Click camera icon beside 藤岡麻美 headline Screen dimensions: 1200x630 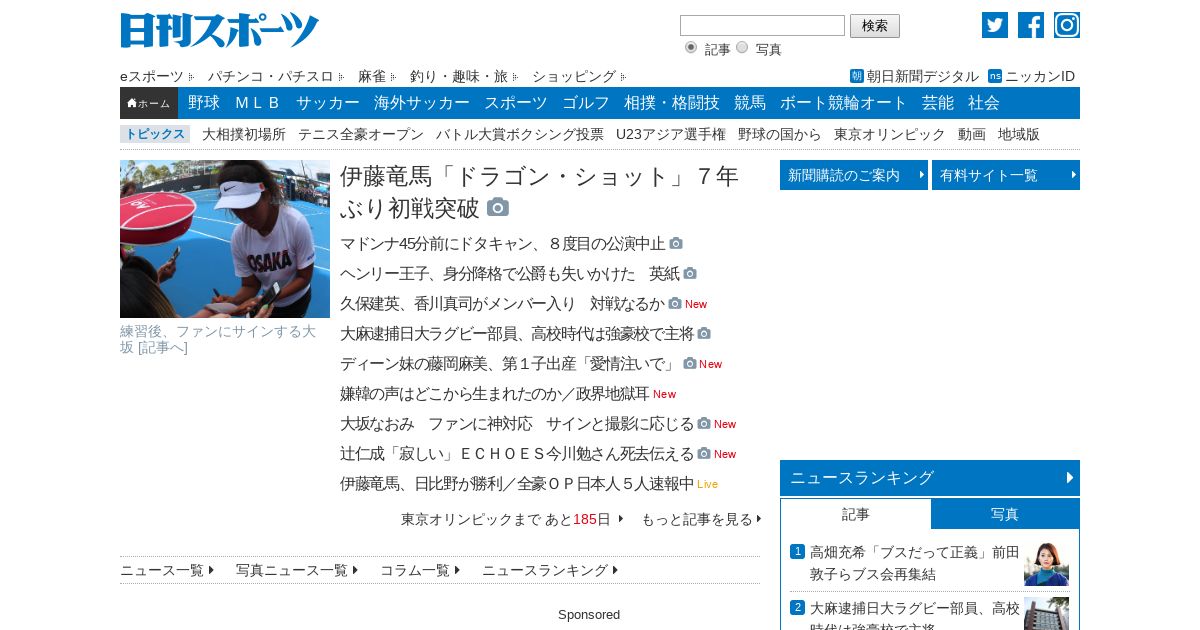[690, 363]
